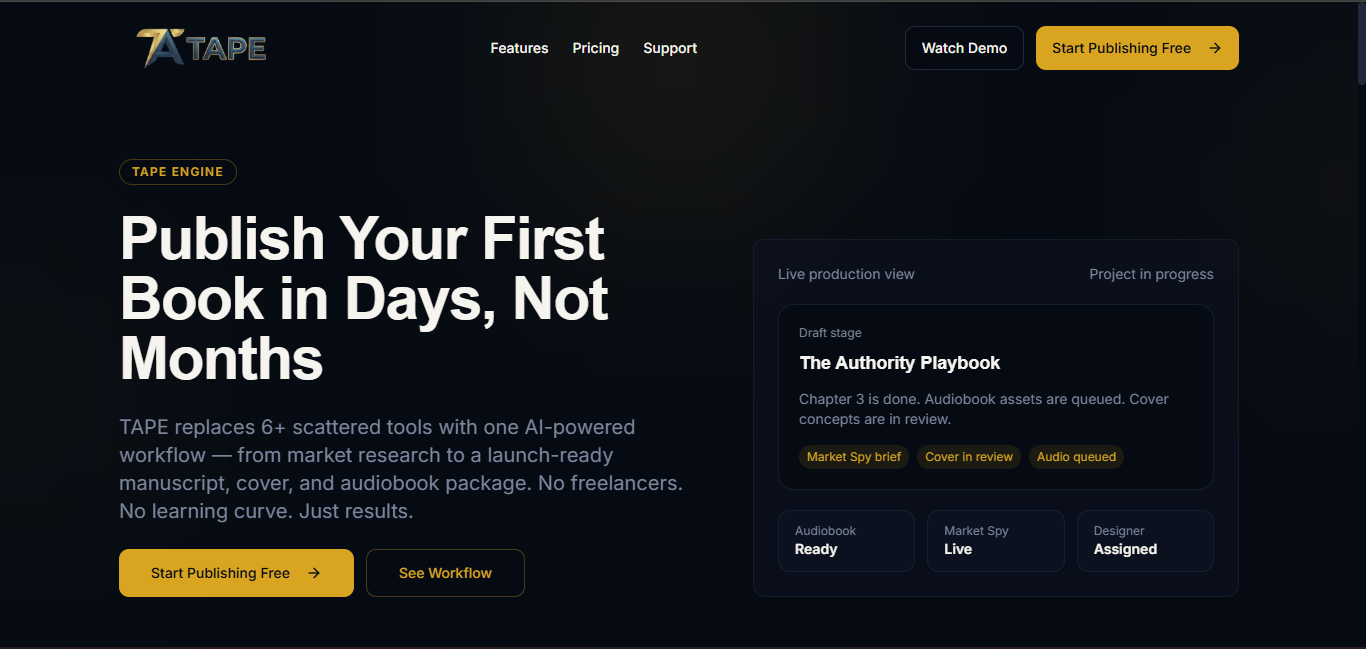Go to Pricing in navigation

pyautogui.click(x=595, y=48)
